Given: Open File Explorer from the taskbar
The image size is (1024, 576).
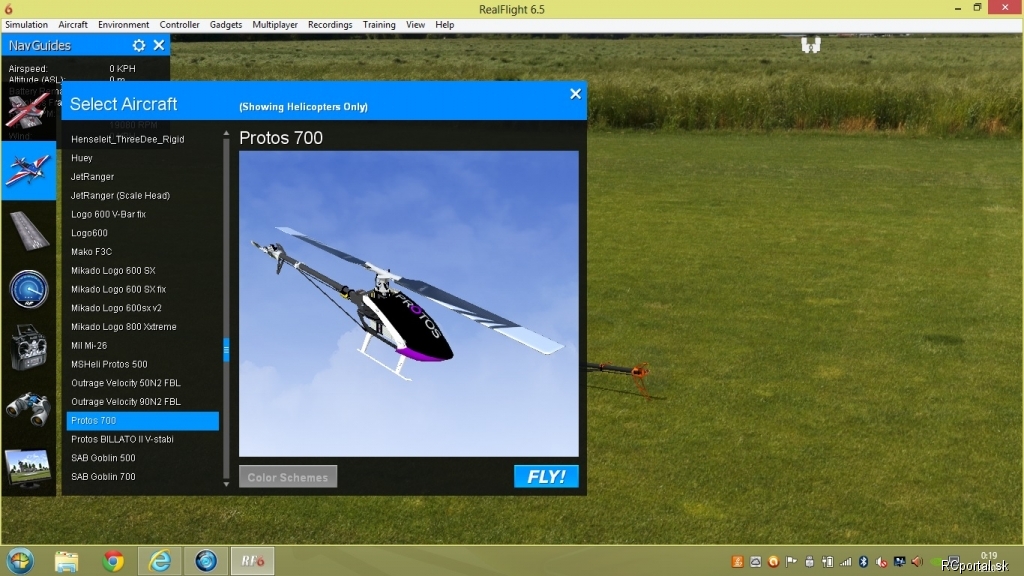Looking at the screenshot, I should pos(67,562).
